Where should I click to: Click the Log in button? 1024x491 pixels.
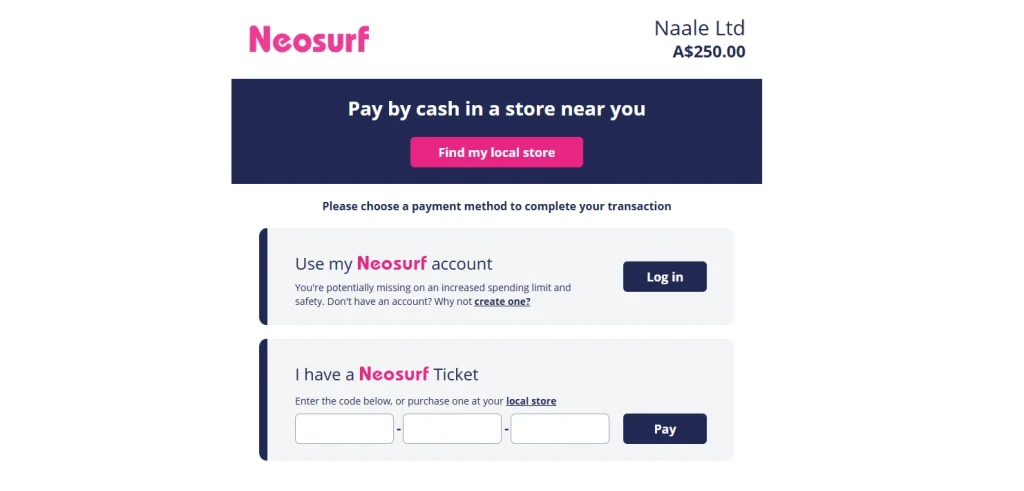click(x=664, y=277)
